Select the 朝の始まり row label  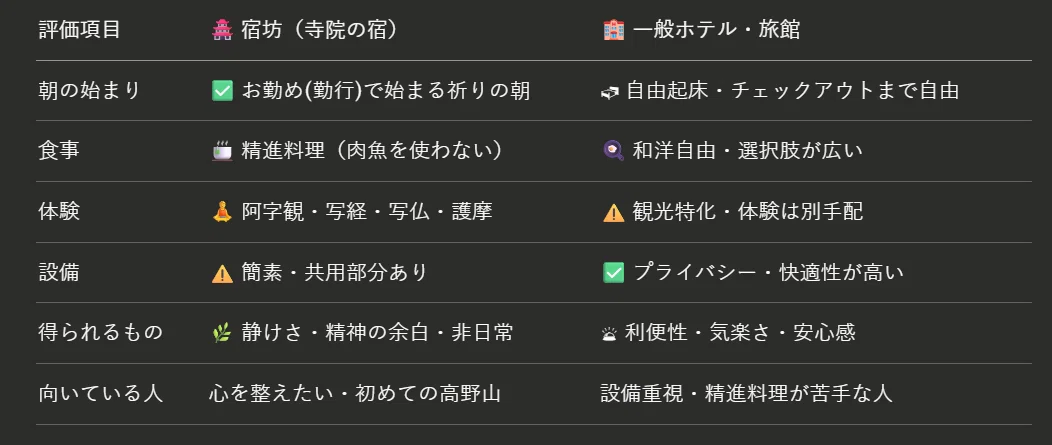point(89,91)
